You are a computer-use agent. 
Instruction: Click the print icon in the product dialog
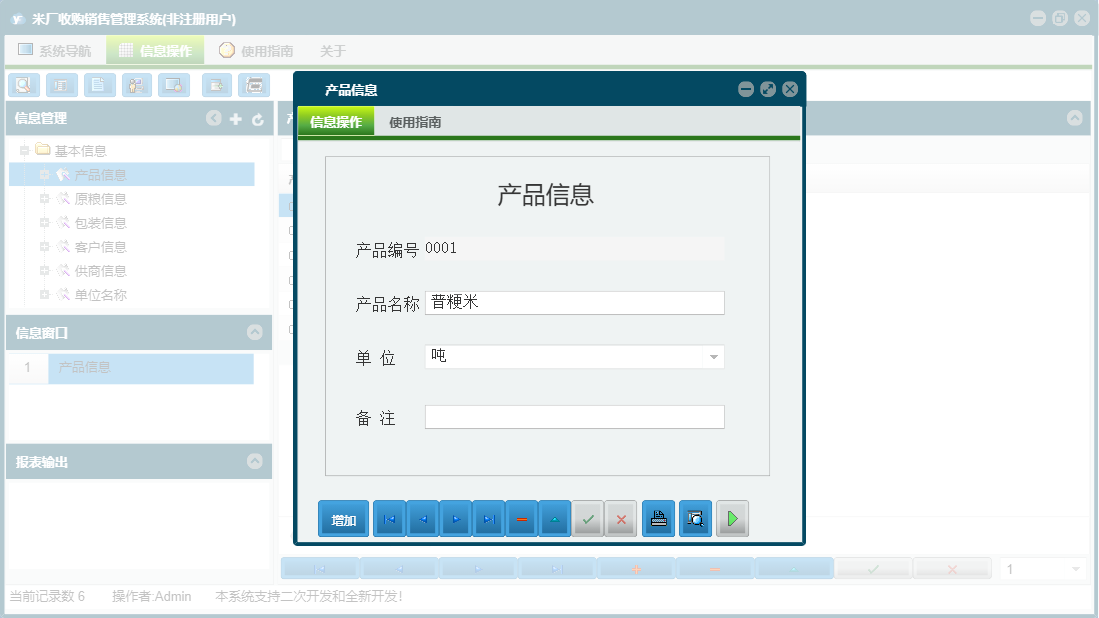coord(658,518)
